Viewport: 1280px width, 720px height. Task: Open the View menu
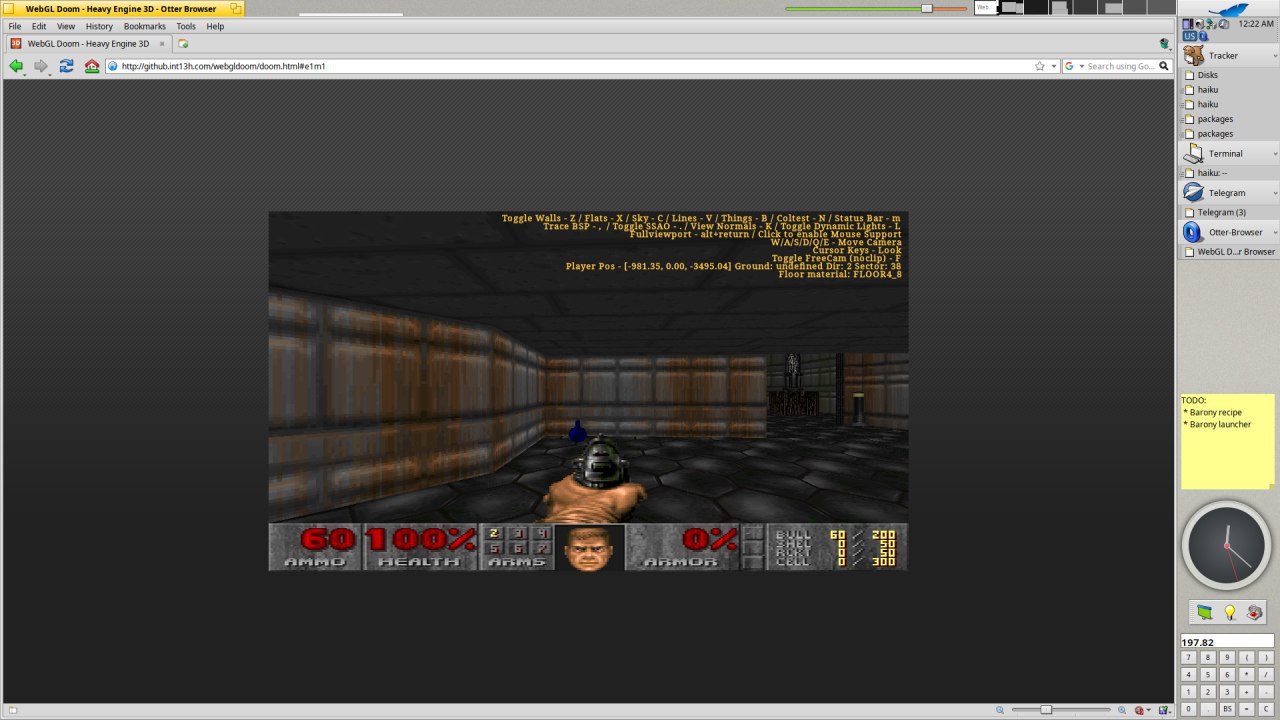click(x=66, y=26)
